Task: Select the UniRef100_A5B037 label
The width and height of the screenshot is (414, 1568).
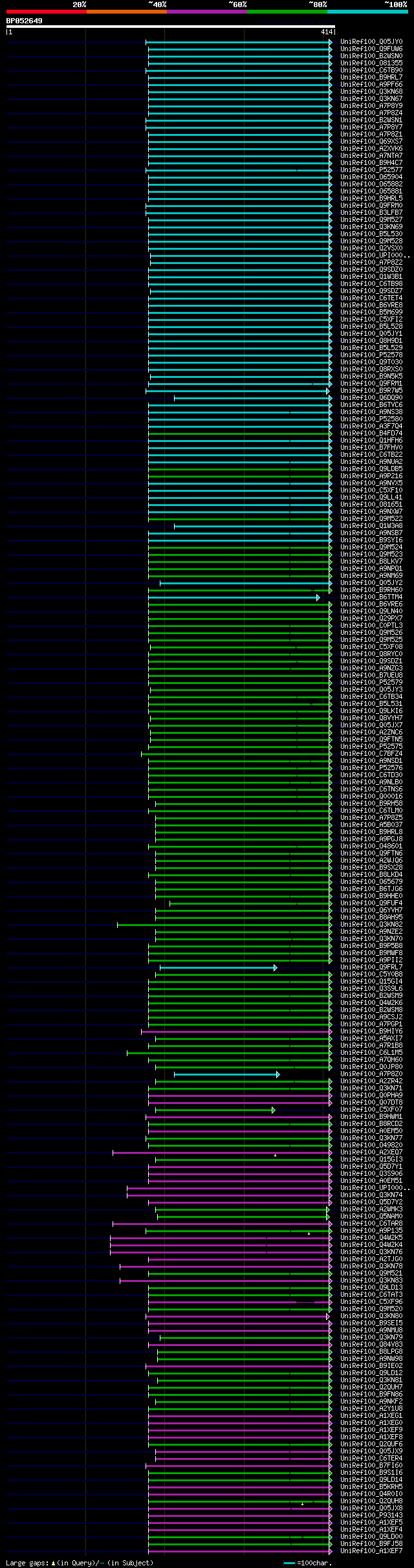Action: [371, 824]
